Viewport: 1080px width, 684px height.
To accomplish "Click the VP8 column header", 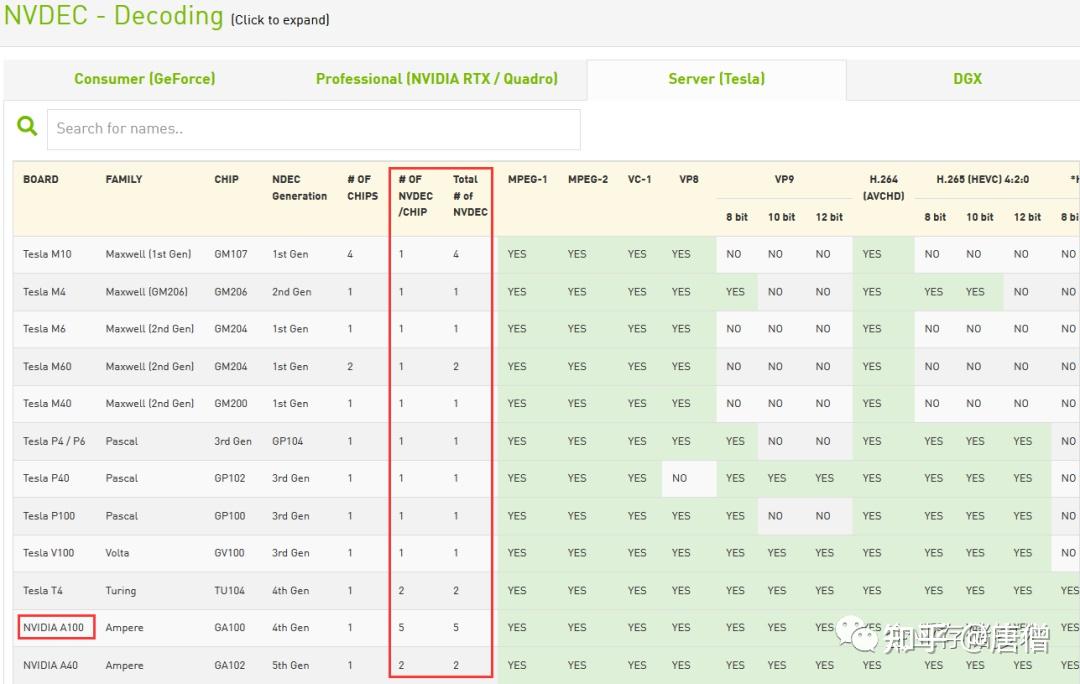I will (x=689, y=179).
